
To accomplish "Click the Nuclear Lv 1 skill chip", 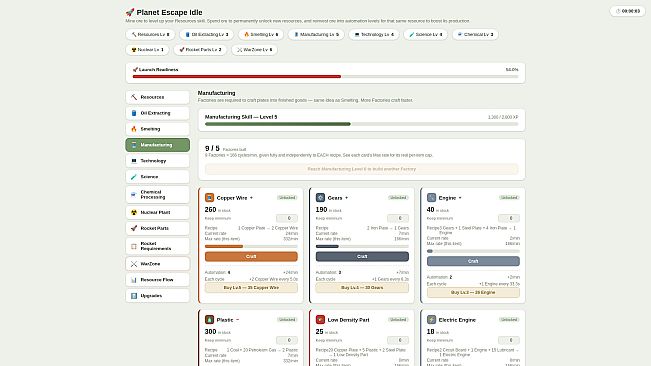I will tap(147, 50).
